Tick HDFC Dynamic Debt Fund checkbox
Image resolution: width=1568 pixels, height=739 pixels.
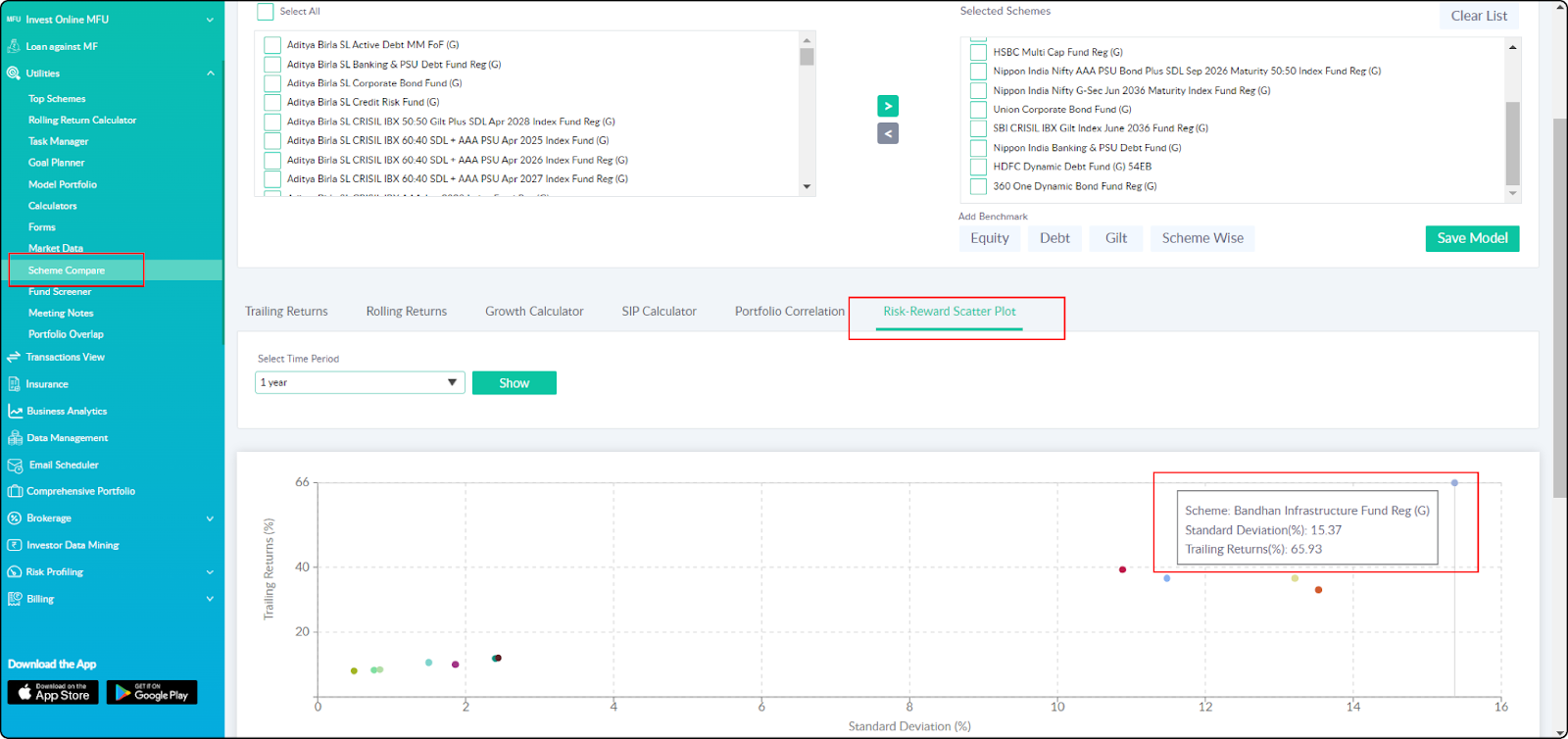click(978, 167)
